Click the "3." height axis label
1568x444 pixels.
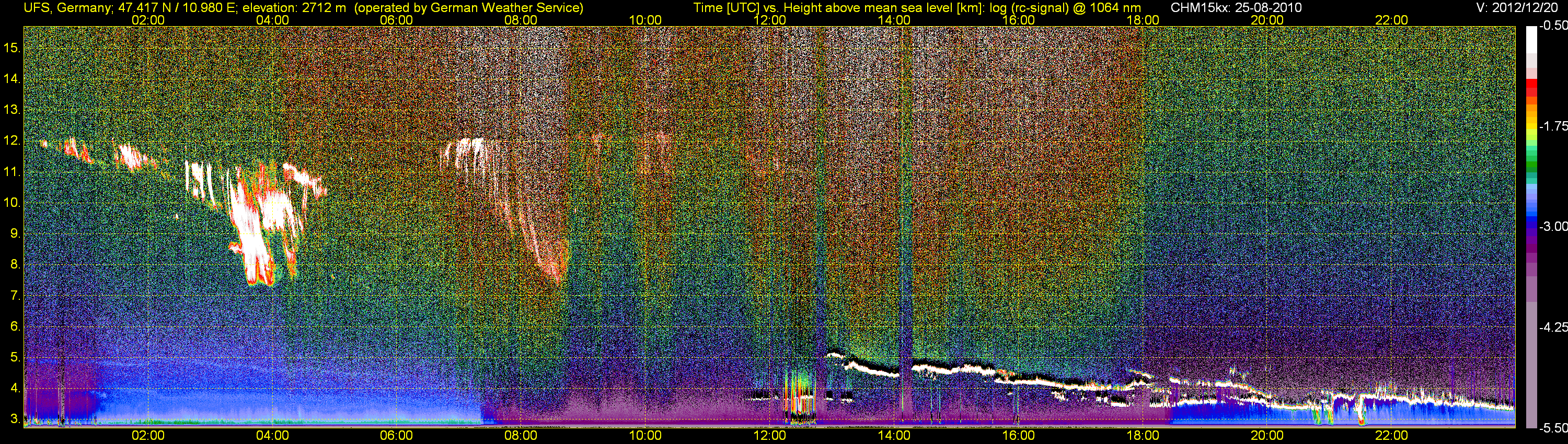pyautogui.click(x=16, y=419)
